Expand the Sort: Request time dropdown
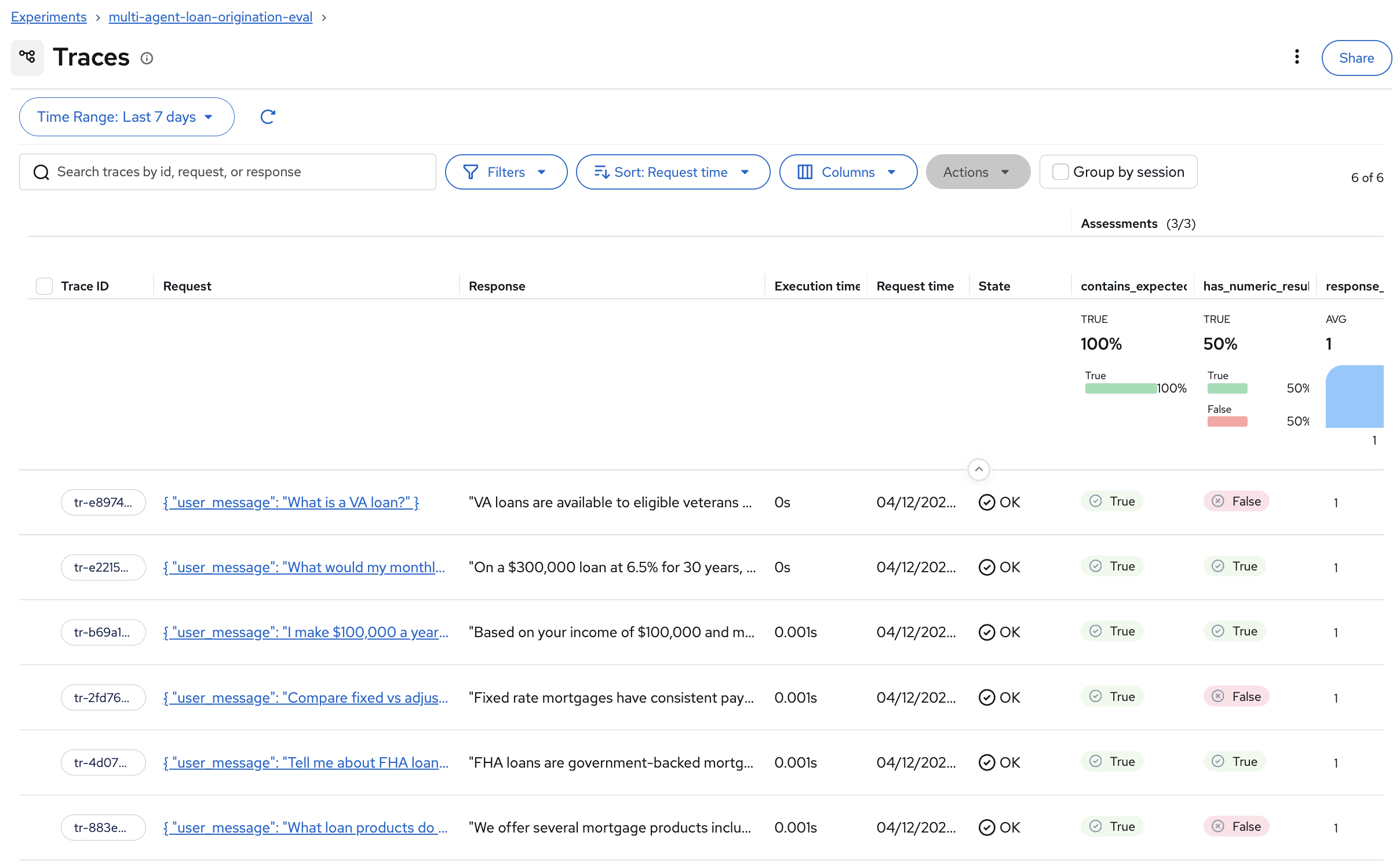Viewport: 1400px width, 865px height. 672,172
